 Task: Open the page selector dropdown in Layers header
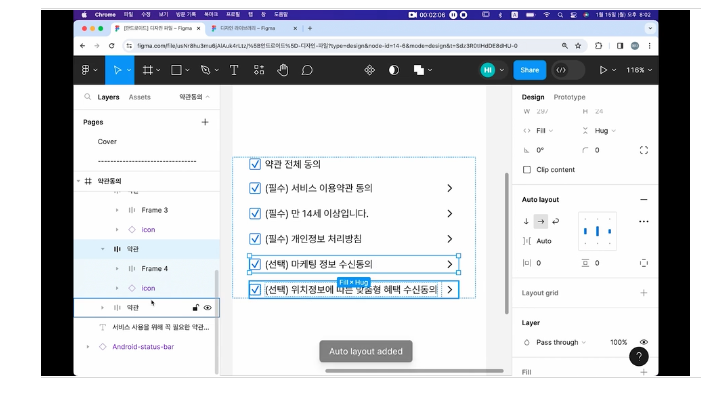coord(194,97)
